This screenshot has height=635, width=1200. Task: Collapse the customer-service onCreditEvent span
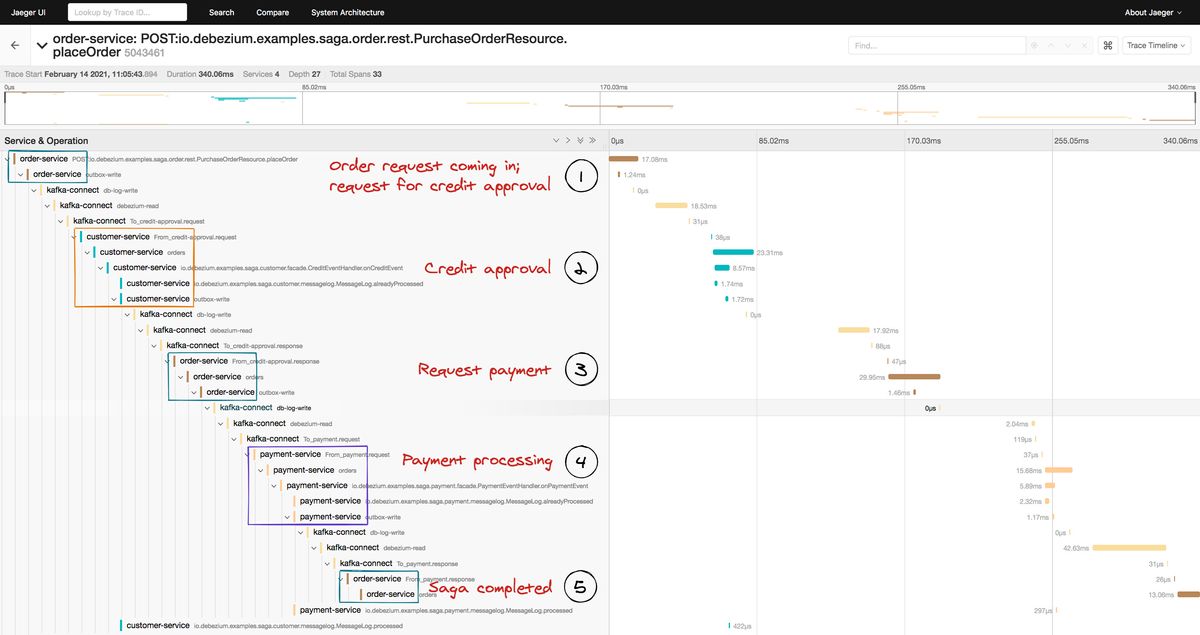[x=101, y=268]
